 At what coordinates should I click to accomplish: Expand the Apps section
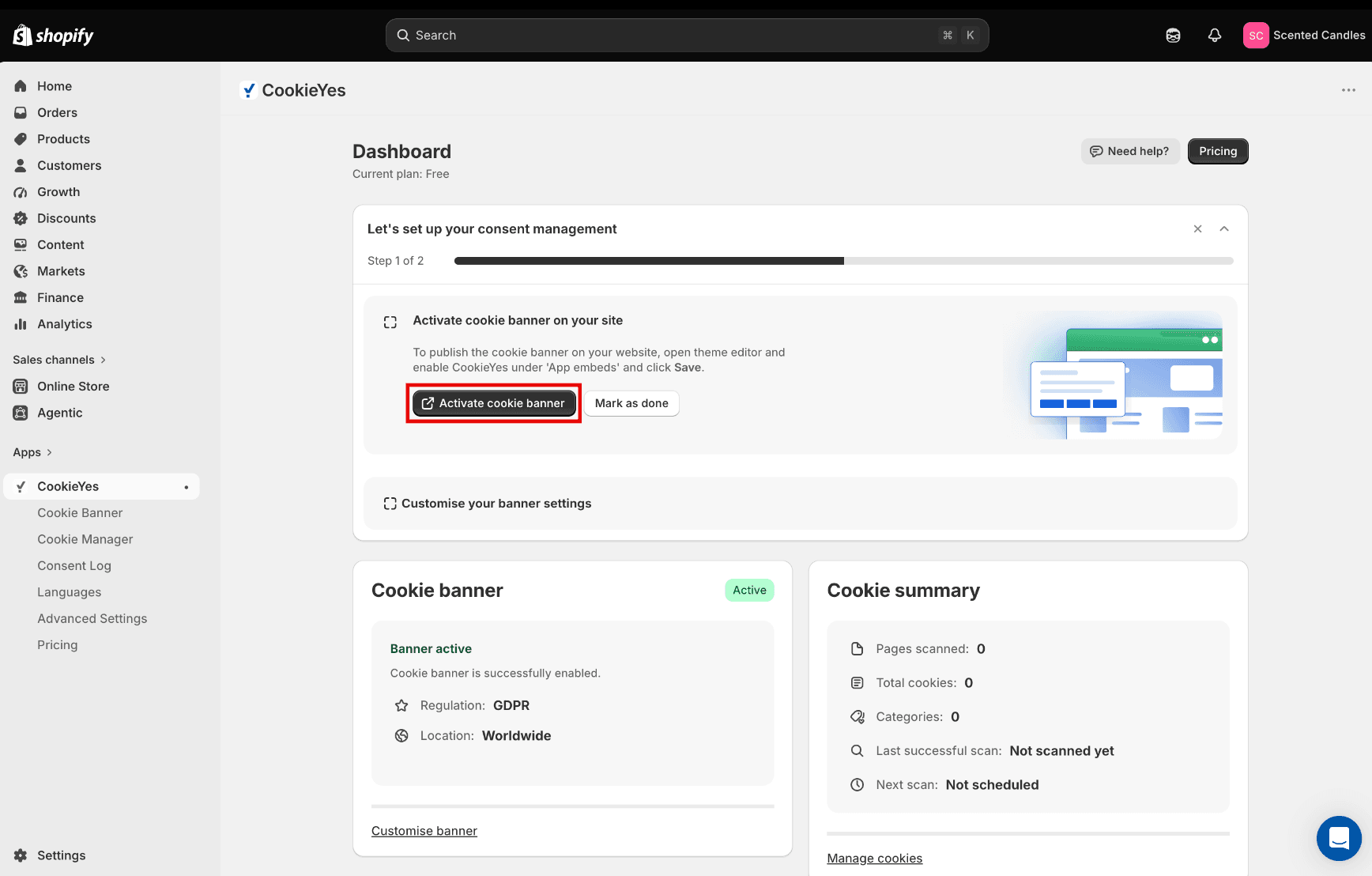(32, 452)
